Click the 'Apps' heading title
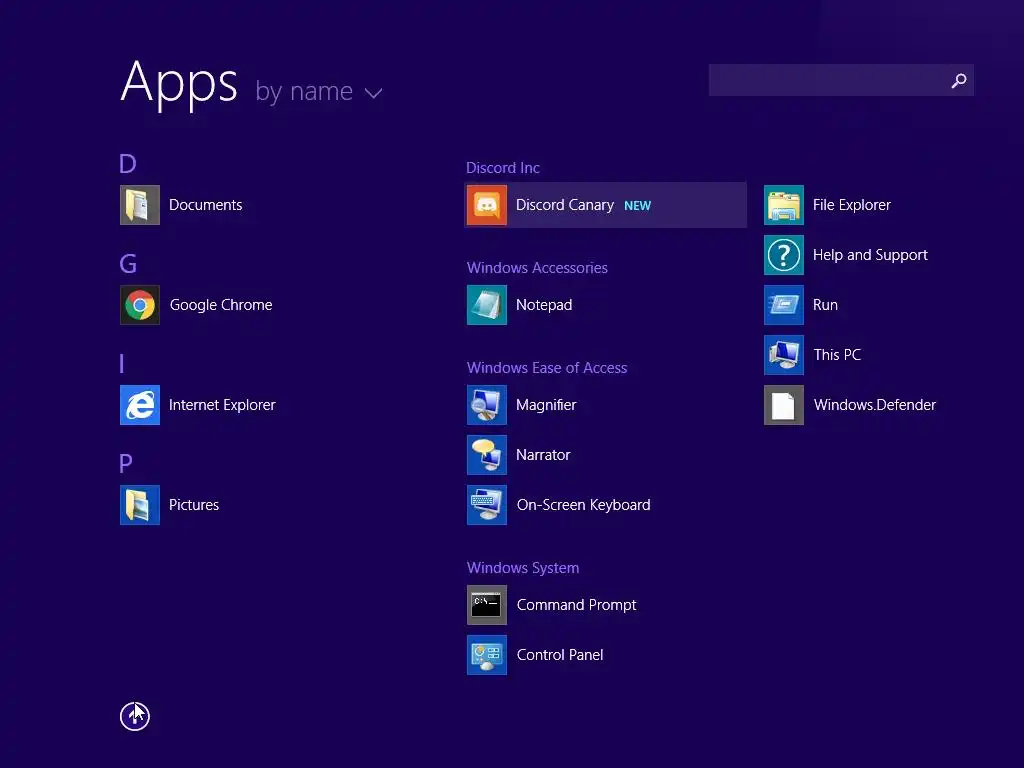Screen dimensions: 1024x768 [179, 84]
